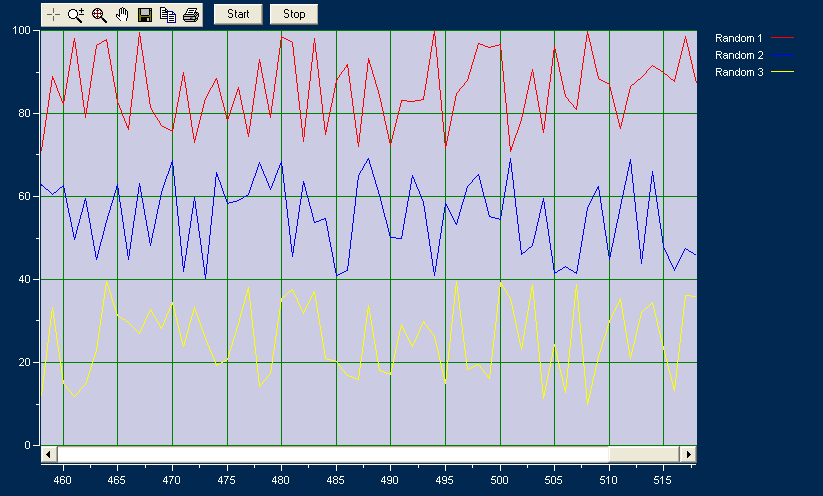Click the Random 3 legend label
The width and height of the screenshot is (823, 496).
pos(739,72)
